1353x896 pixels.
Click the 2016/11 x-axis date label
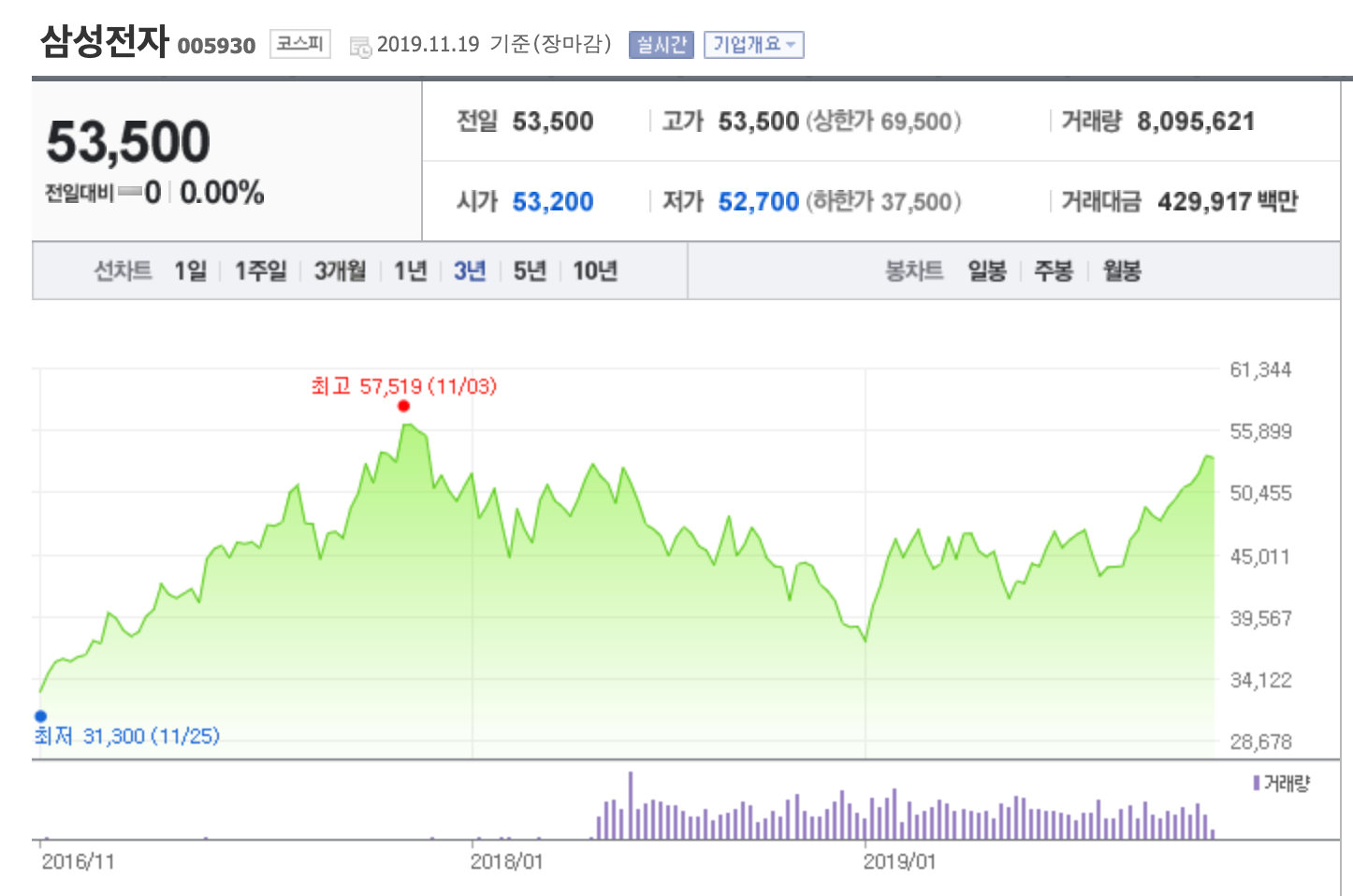(78, 861)
